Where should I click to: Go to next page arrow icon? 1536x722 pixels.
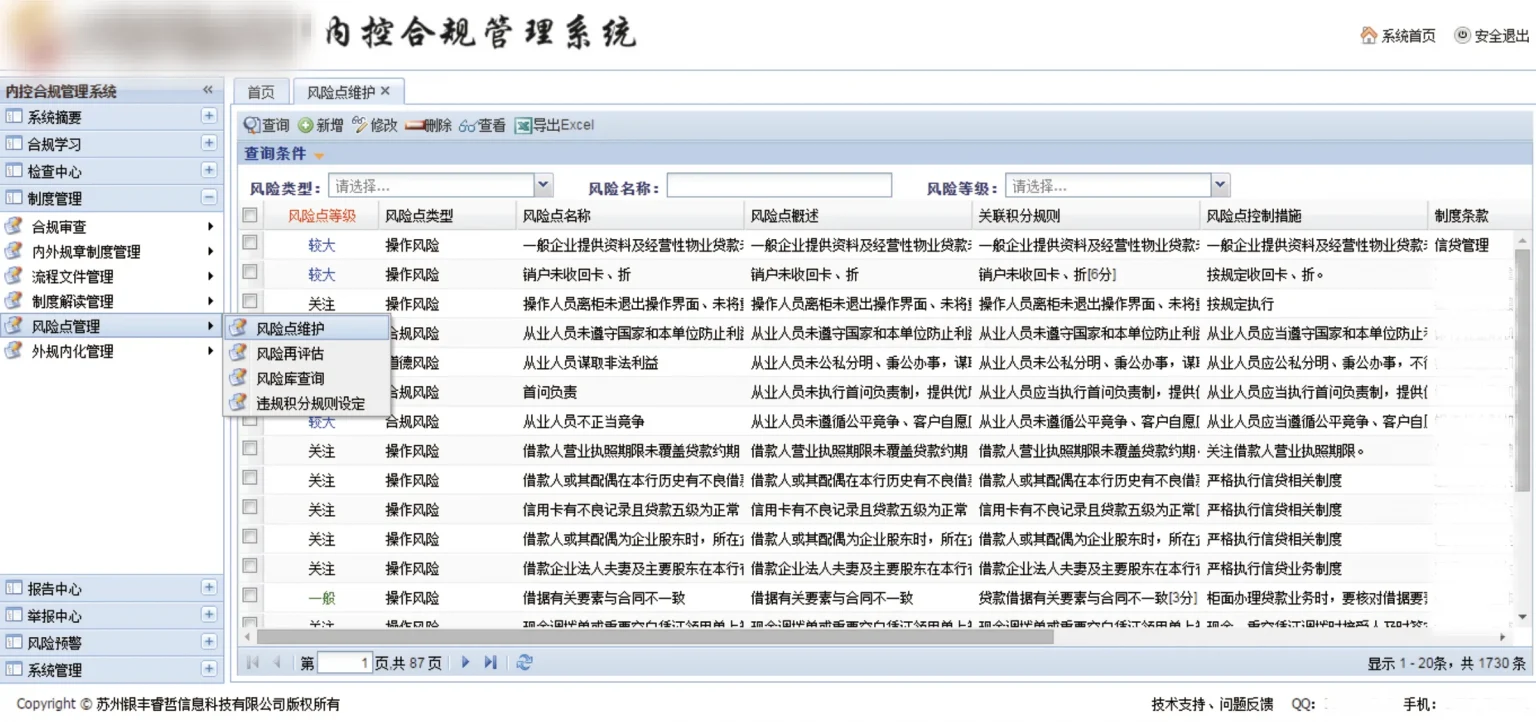465,663
